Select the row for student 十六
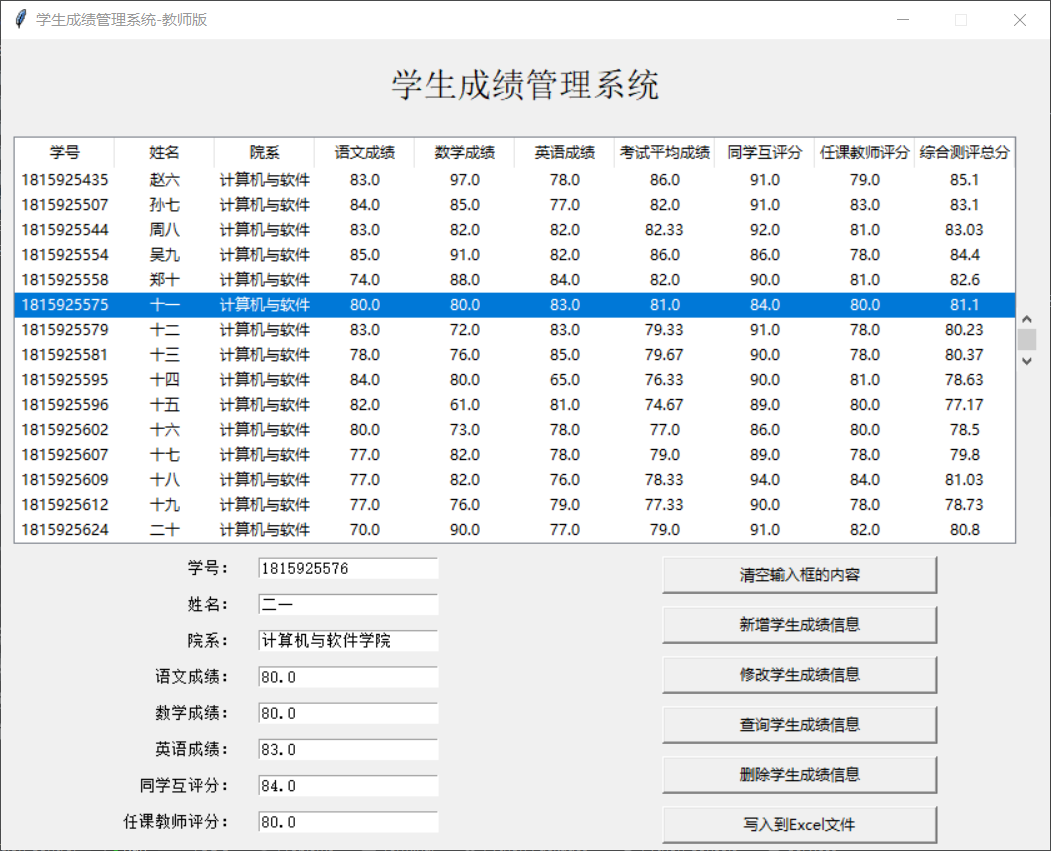 coord(515,430)
